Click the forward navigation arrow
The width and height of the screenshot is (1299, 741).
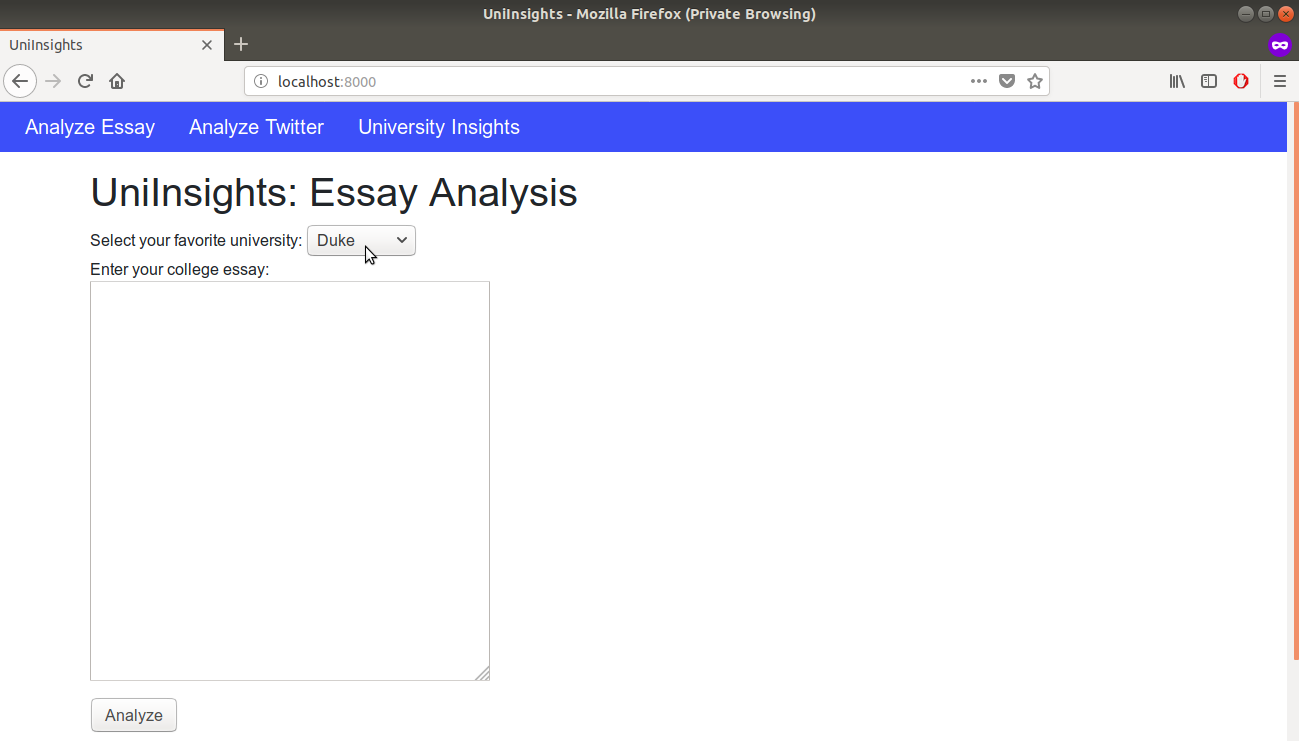(x=54, y=81)
